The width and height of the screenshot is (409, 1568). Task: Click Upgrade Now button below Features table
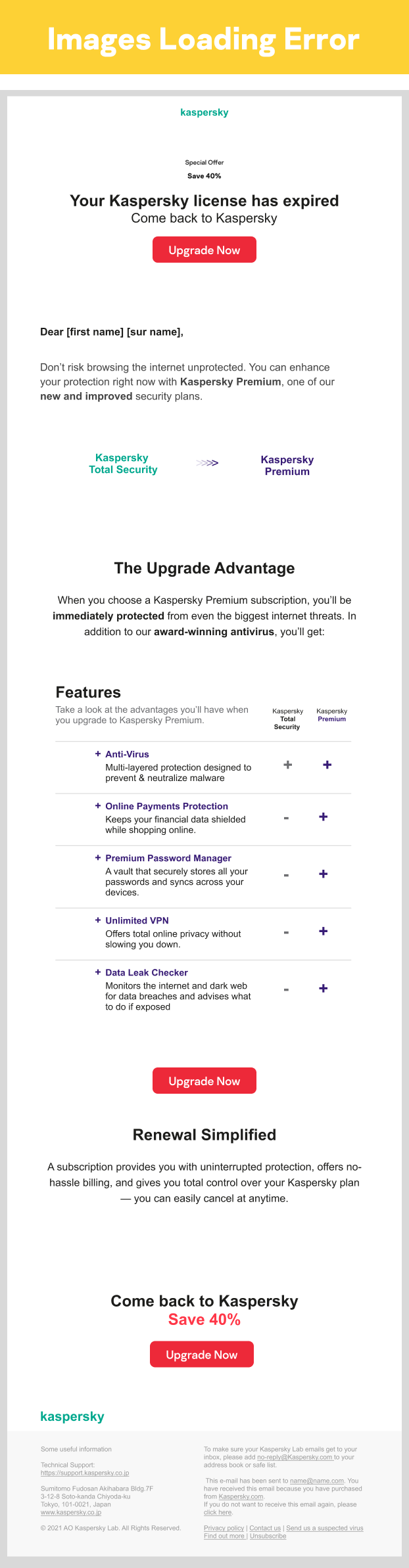pos(204,1081)
